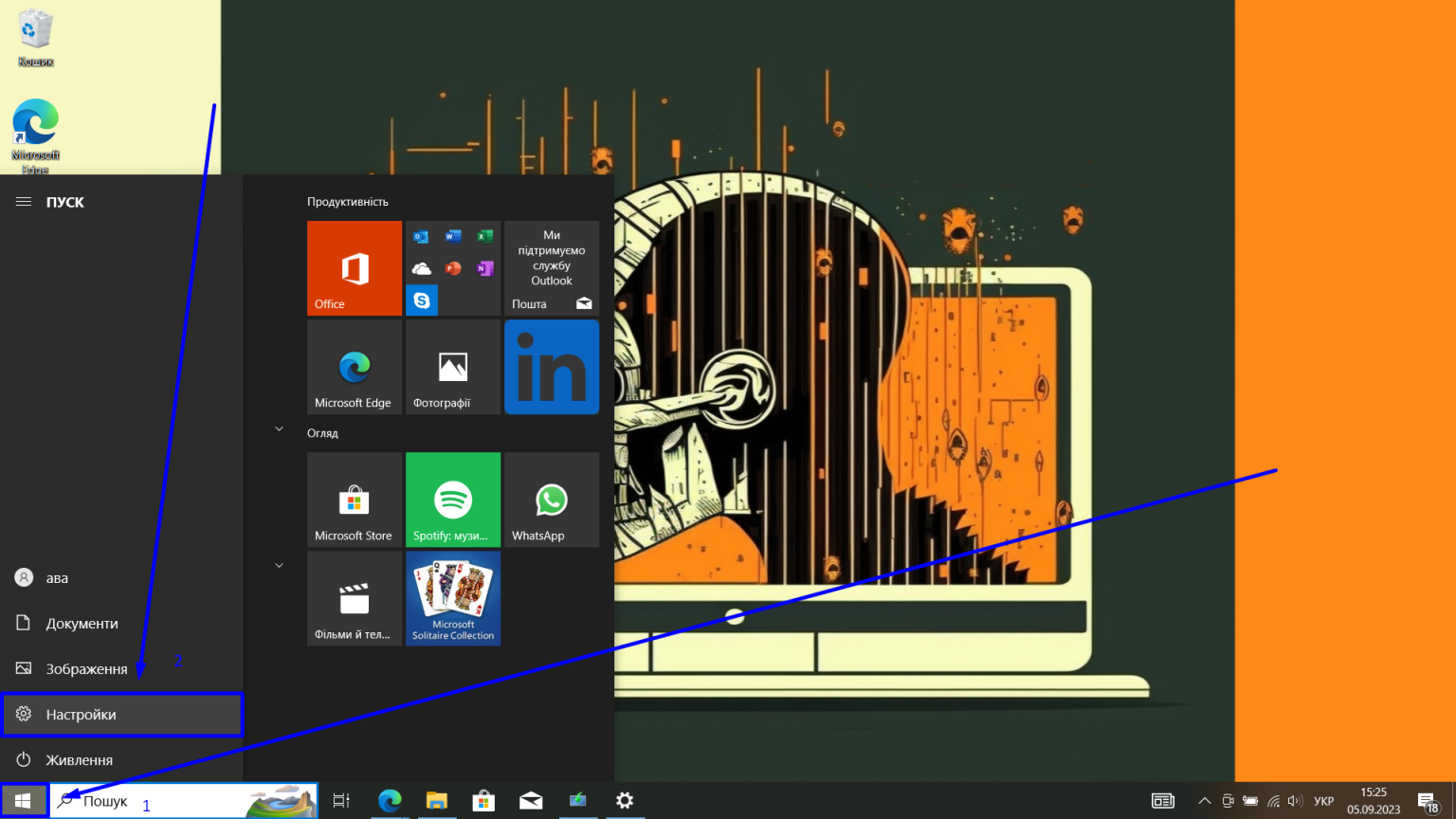Open the LinkedIn tile
Image resolution: width=1456 pixels, height=819 pixels.
pyautogui.click(x=551, y=367)
